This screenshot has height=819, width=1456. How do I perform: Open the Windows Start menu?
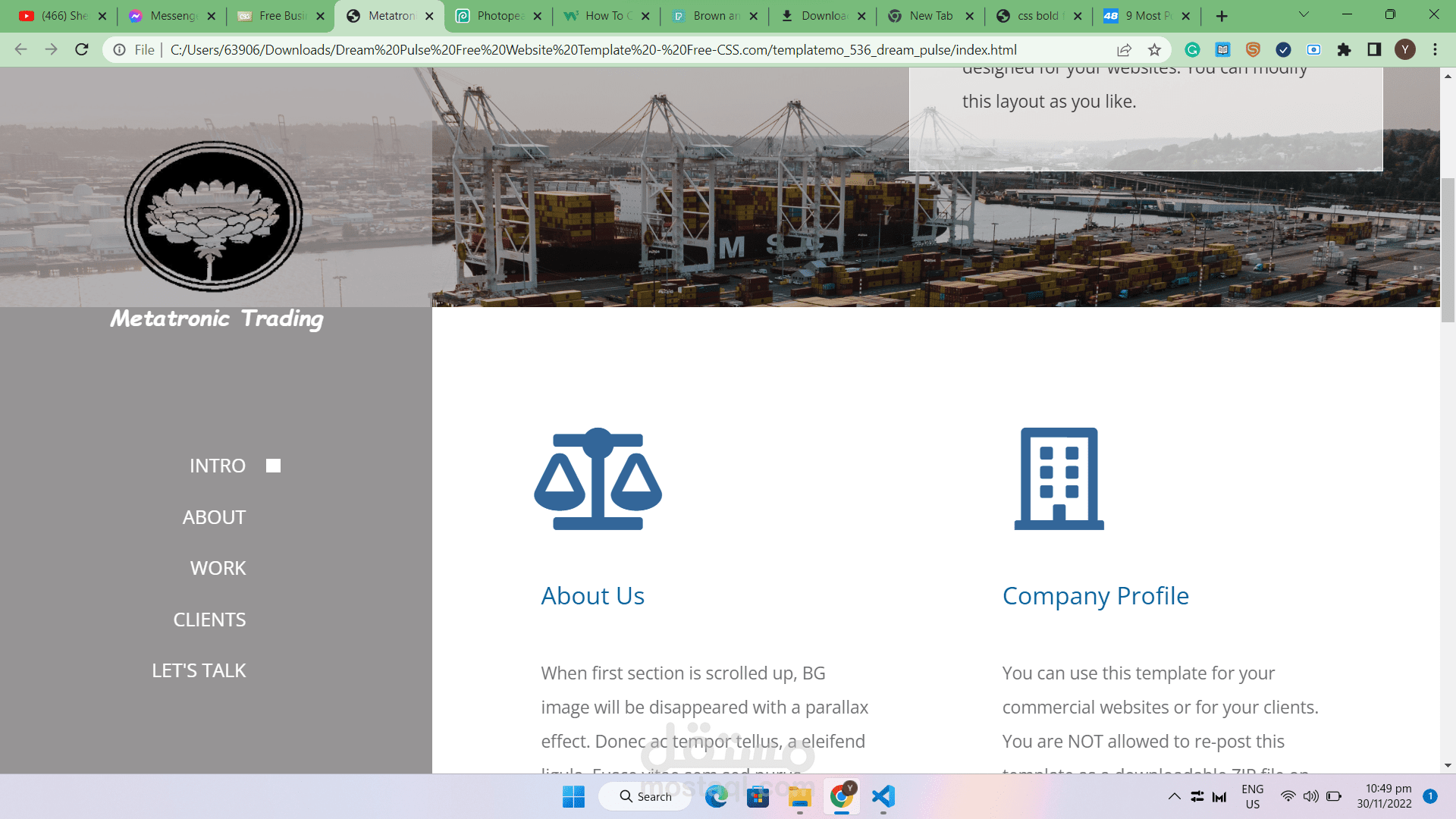click(x=573, y=796)
